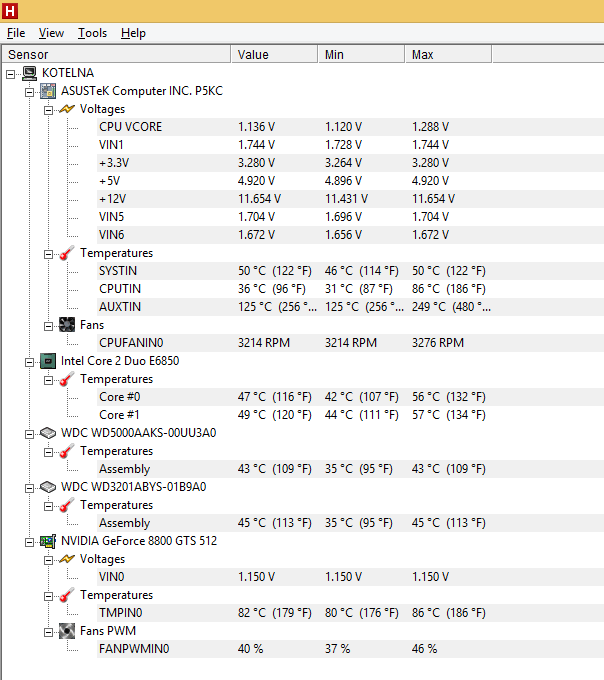Collapse the NVIDIA Fans PWM group
The width and height of the screenshot is (604, 680).
click(49, 633)
